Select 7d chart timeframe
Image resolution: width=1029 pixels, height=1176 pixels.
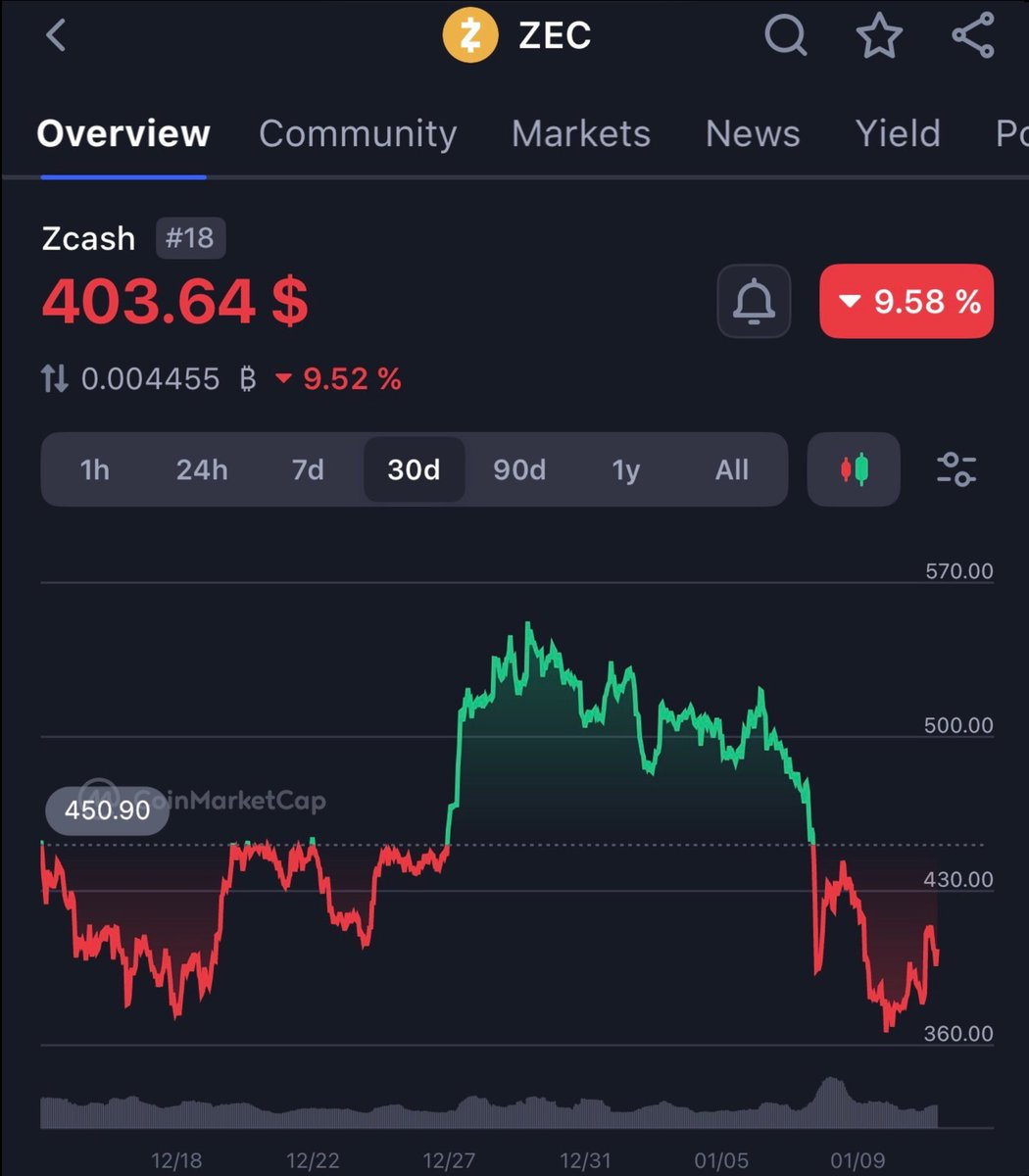pyautogui.click(x=308, y=469)
